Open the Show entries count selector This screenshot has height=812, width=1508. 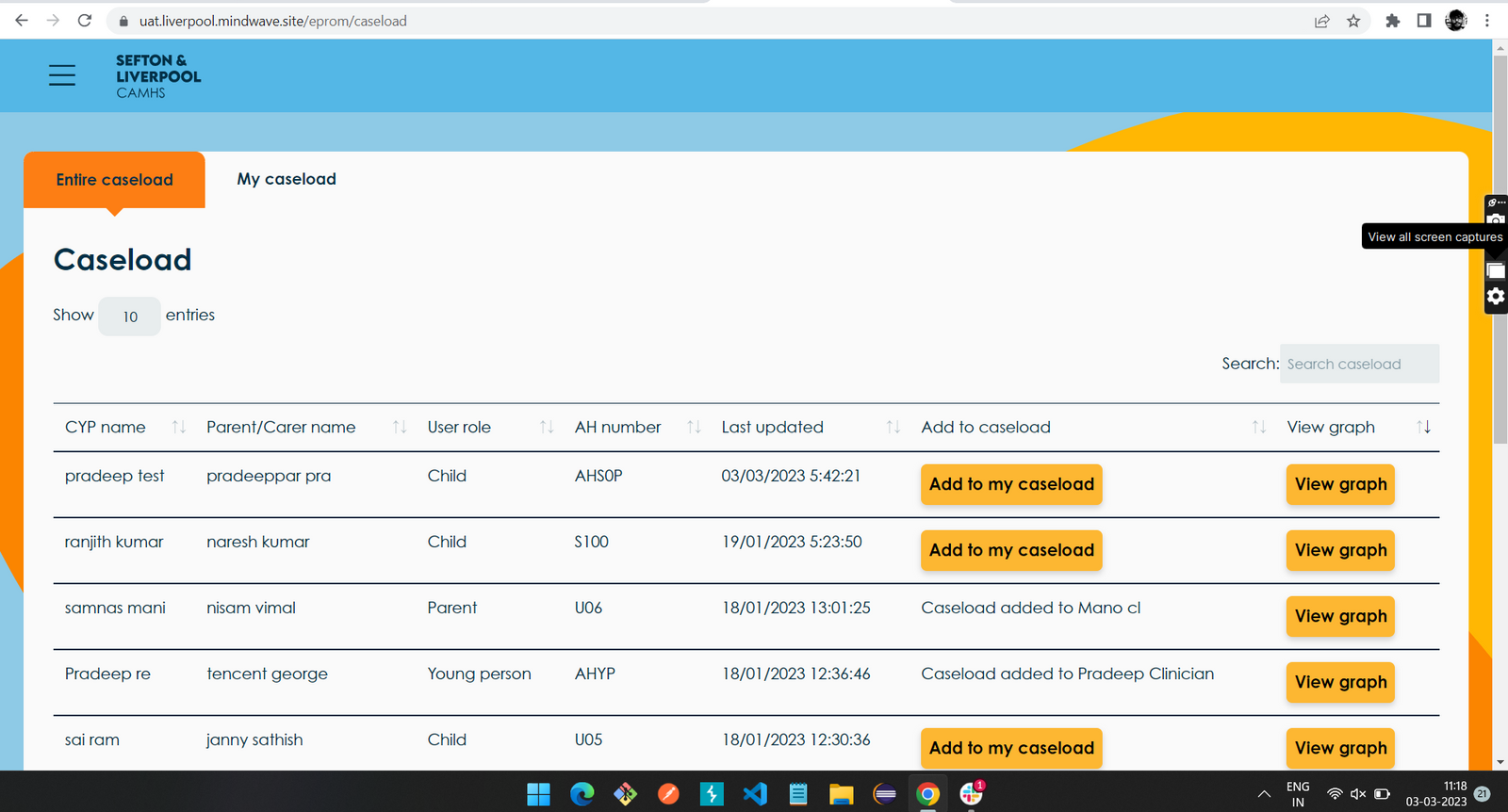click(130, 317)
